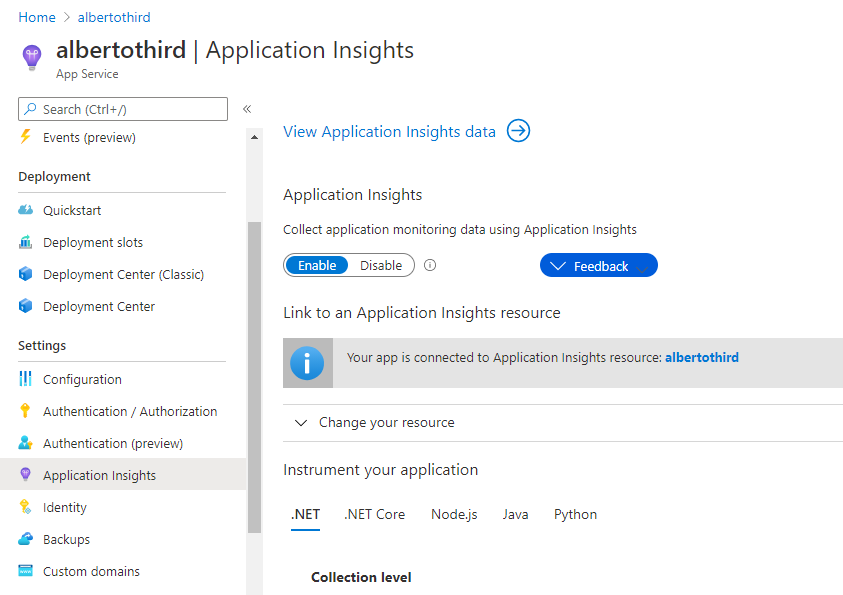Image resolution: width=843 pixels, height=595 pixels.
Task: Switch to the .NET Core tab
Action: coord(374,514)
